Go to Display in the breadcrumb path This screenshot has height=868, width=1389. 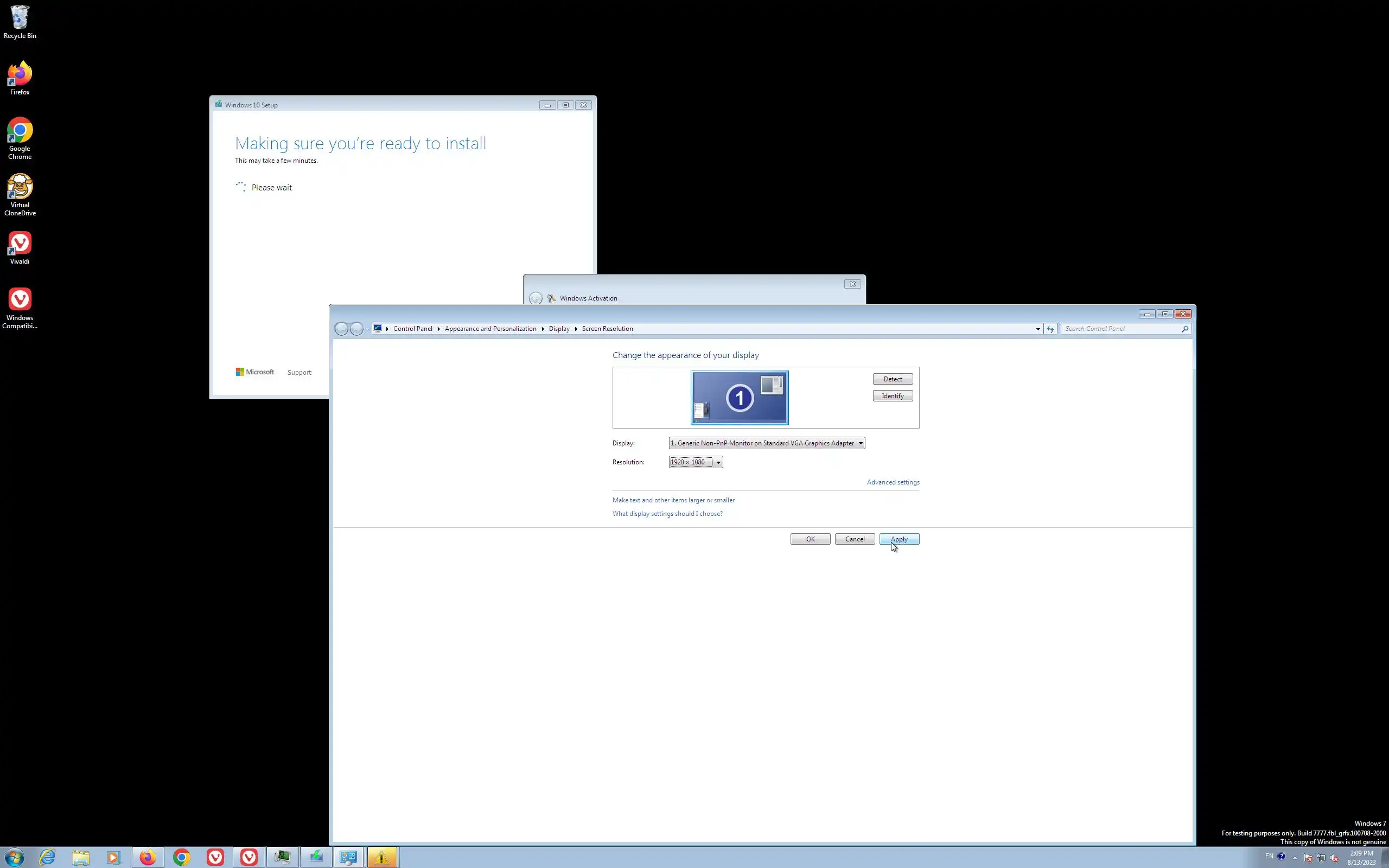pyautogui.click(x=558, y=329)
